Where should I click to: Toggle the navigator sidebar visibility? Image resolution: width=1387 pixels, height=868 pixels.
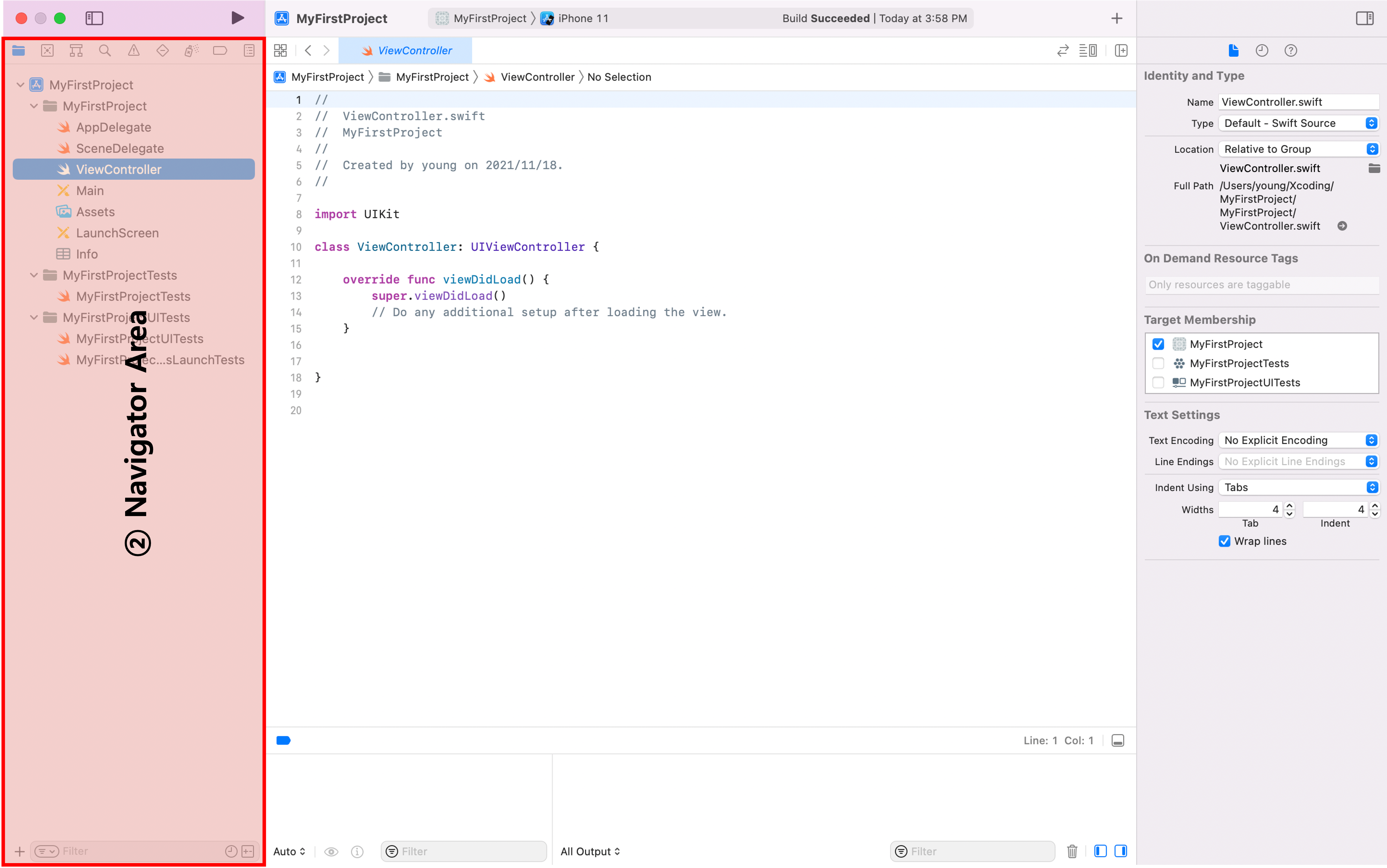point(94,19)
